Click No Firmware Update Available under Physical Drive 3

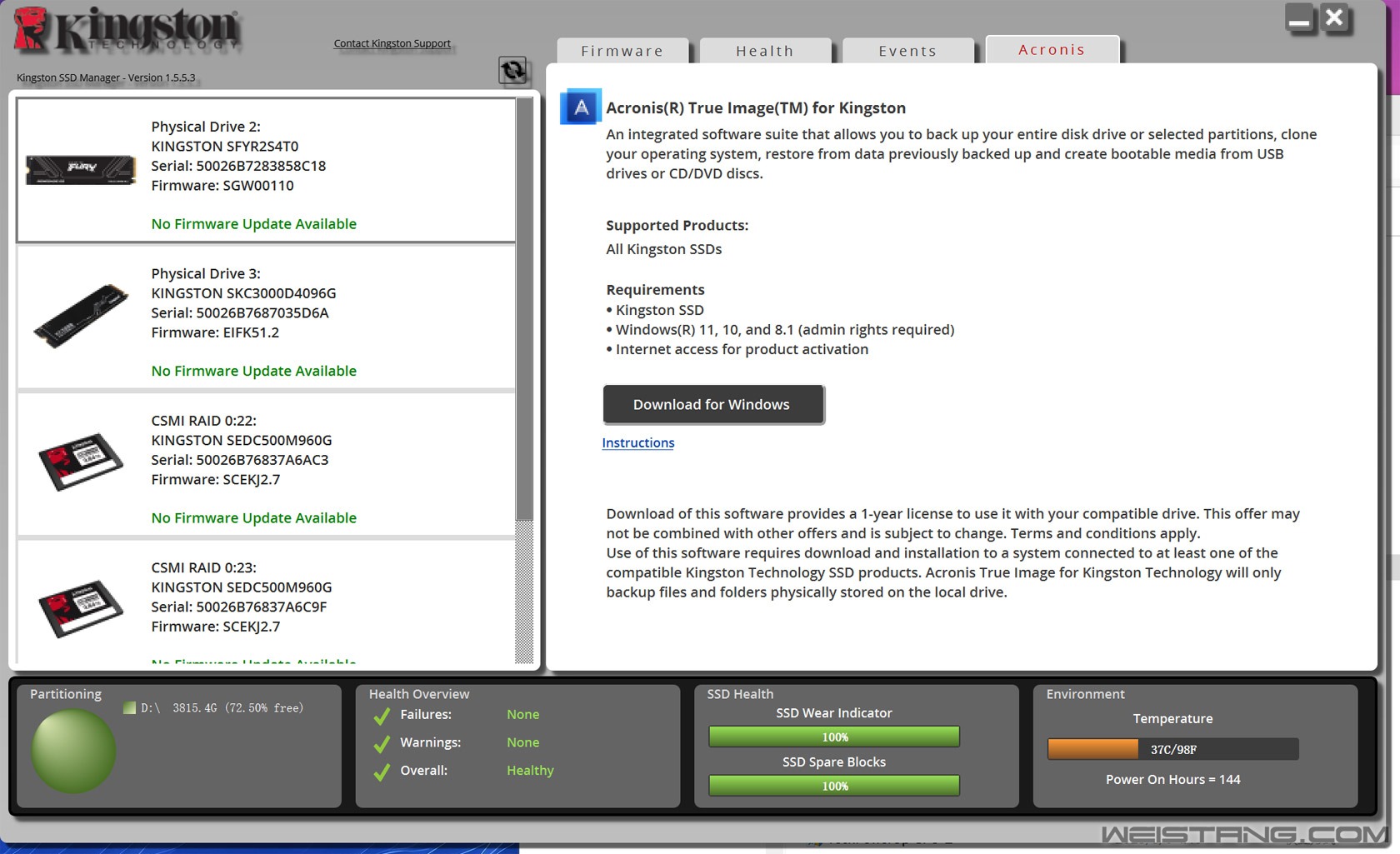254,371
